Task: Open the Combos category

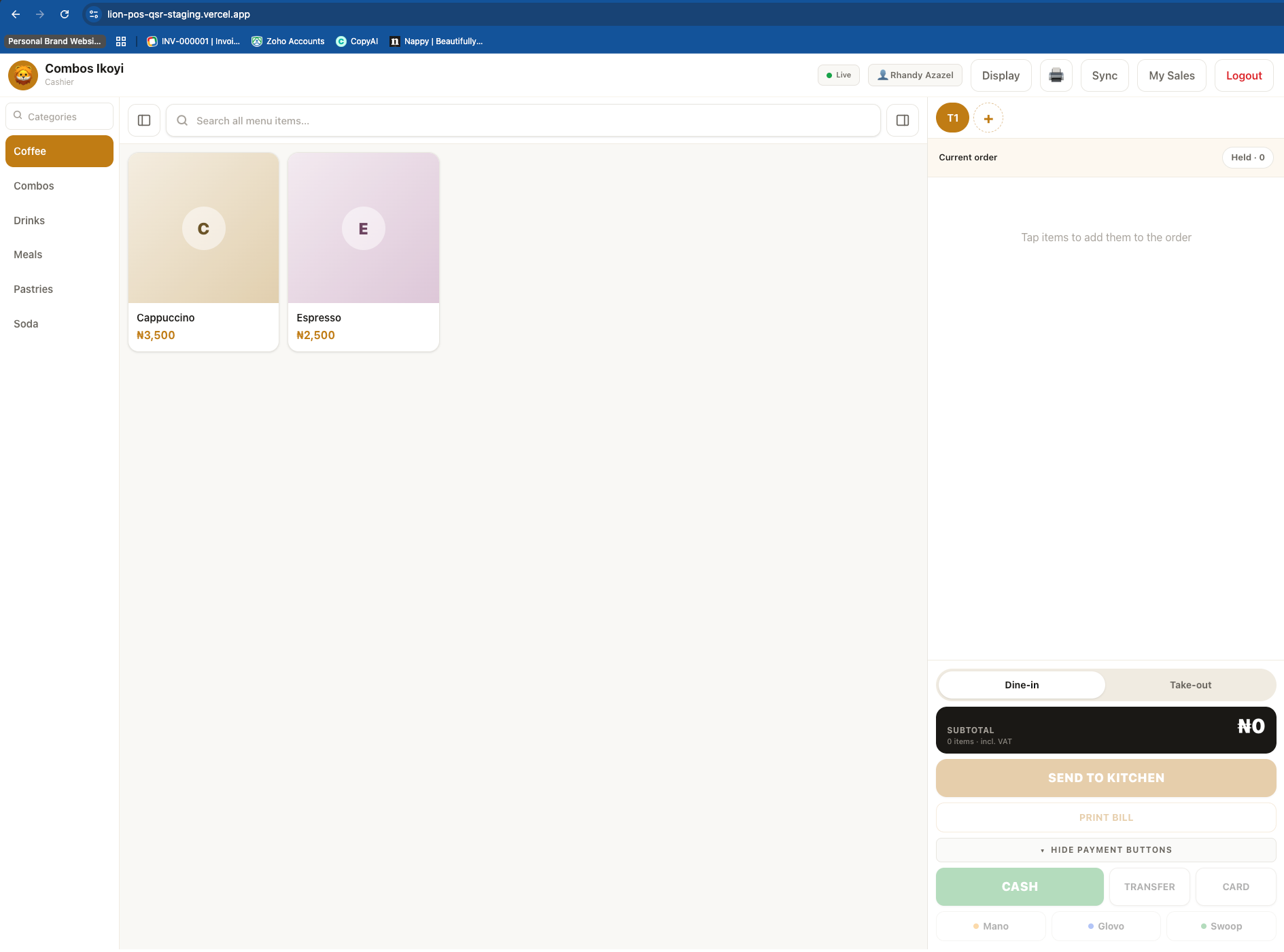Action: click(59, 186)
